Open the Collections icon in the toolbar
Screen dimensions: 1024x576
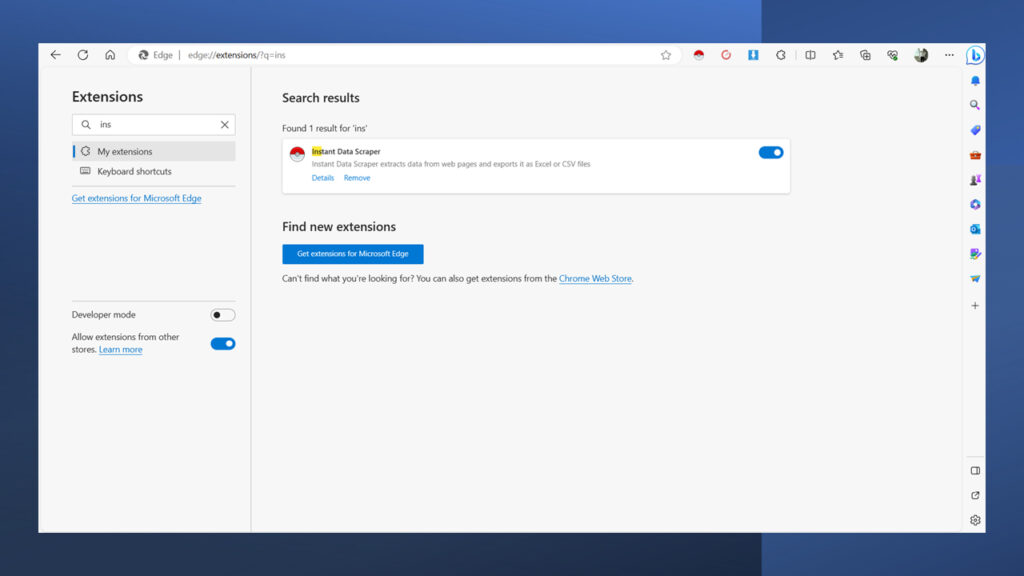865,55
